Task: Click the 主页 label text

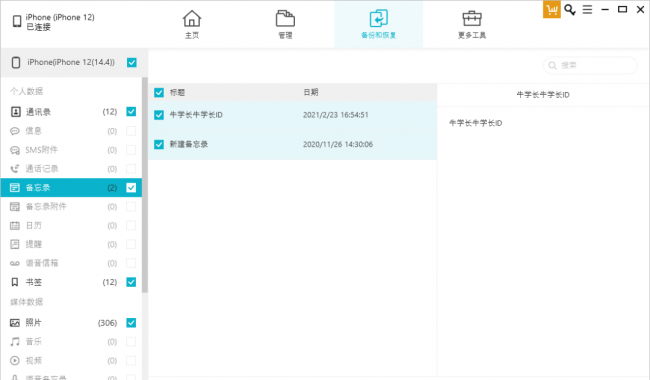Action: coord(192,35)
